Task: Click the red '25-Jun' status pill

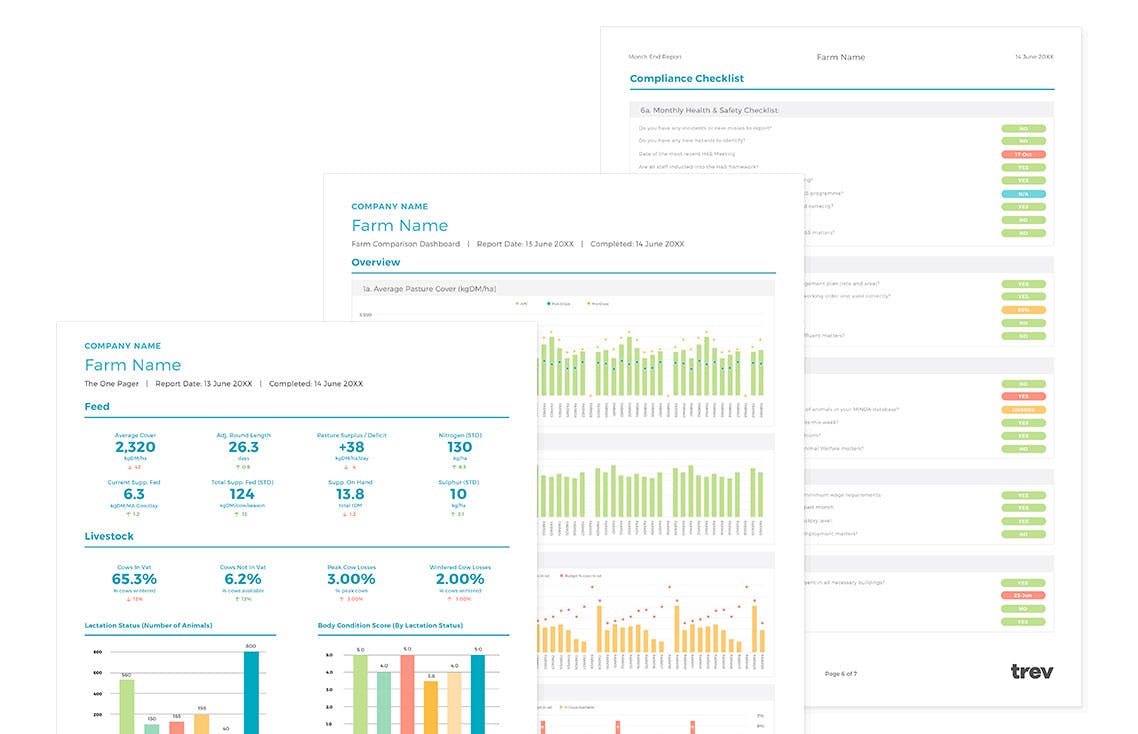Action: pos(1023,595)
